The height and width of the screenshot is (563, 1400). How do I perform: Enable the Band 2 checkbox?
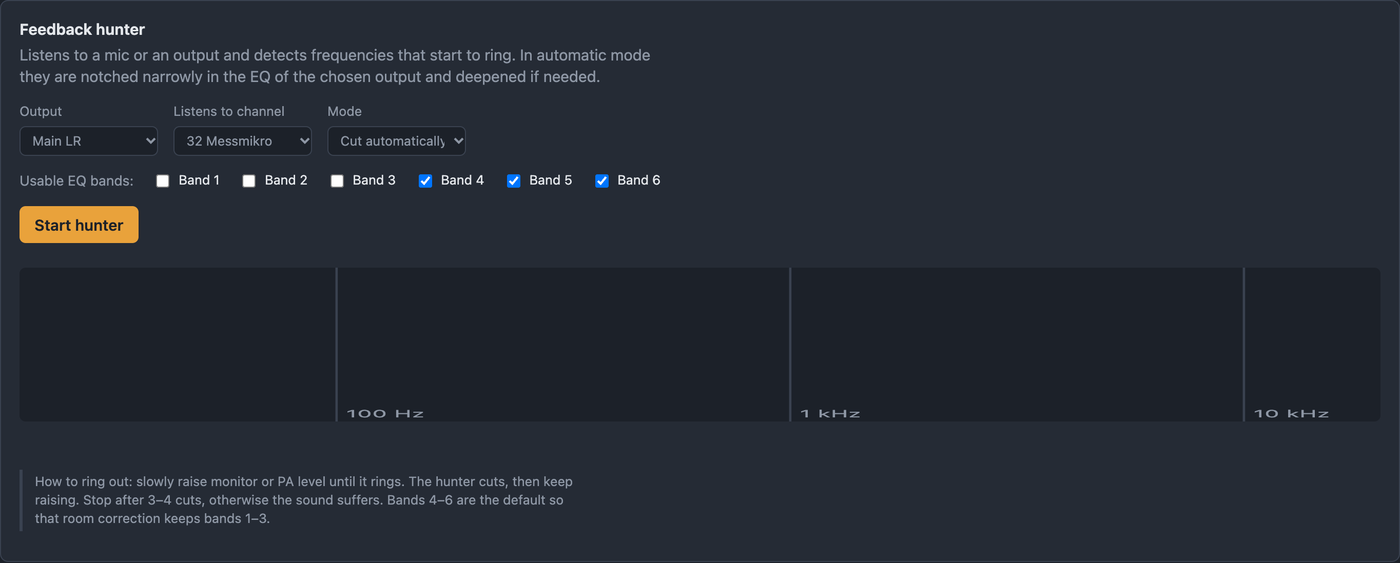249,181
